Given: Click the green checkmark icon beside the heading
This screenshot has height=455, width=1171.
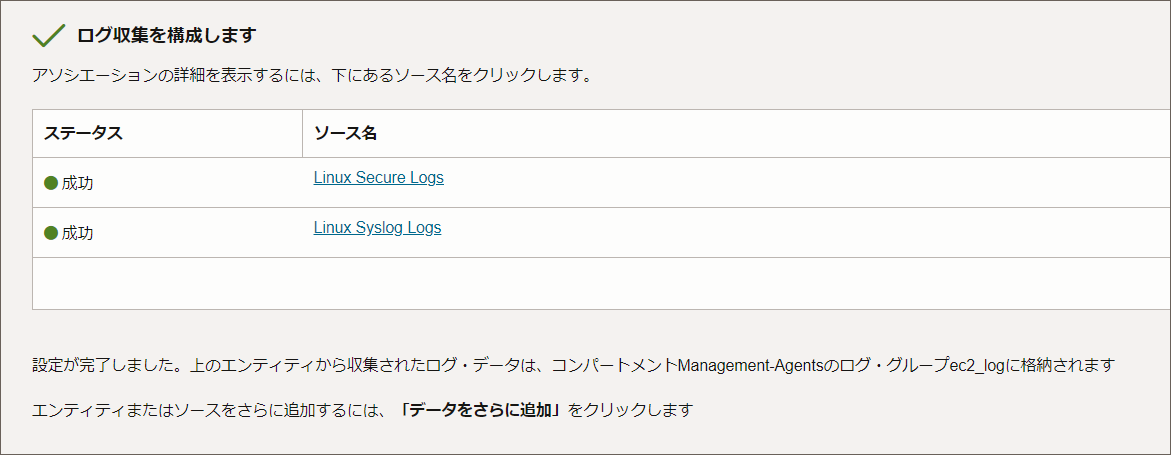Looking at the screenshot, I should (x=48, y=36).
